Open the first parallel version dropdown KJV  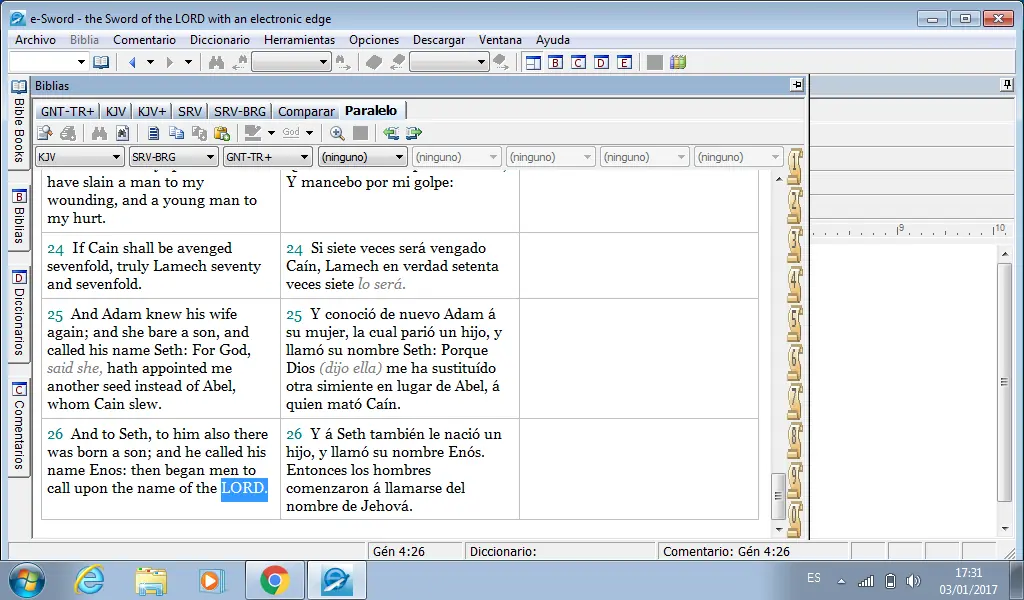point(80,157)
